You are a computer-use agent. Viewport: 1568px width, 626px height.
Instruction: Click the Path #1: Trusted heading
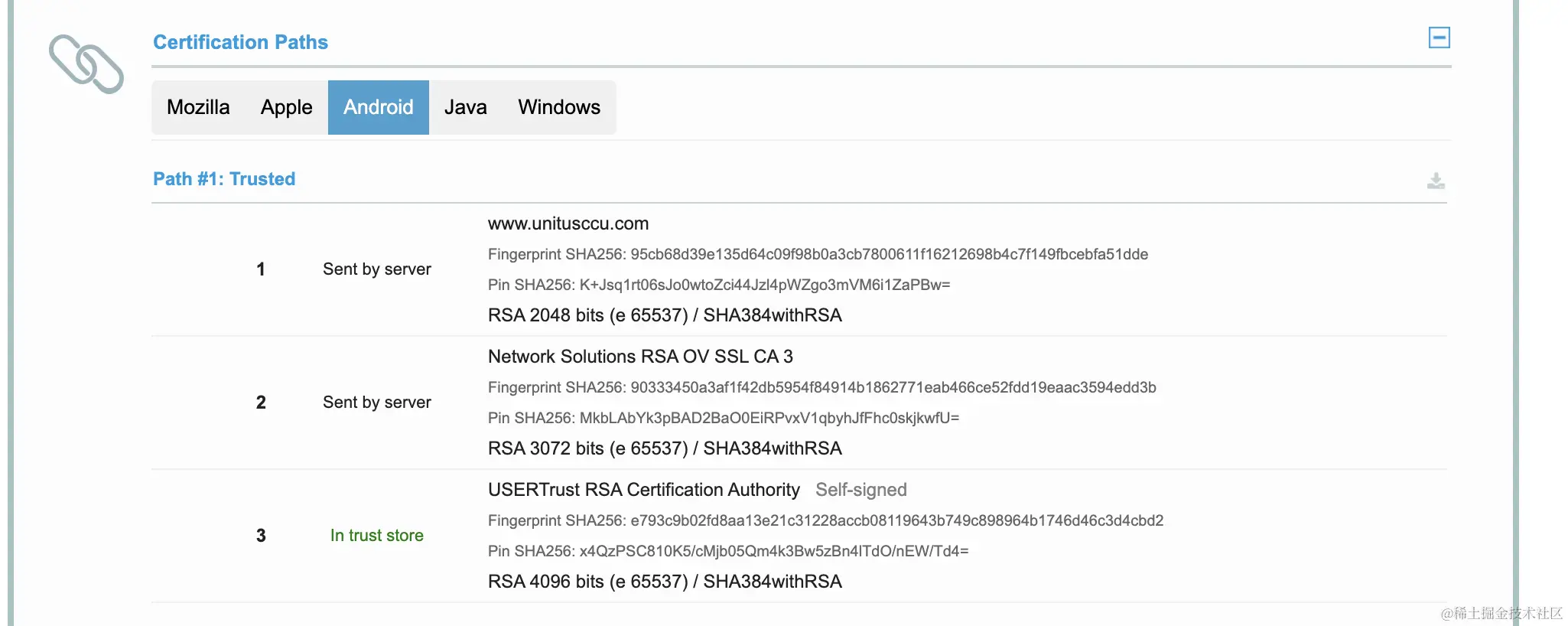(x=224, y=179)
